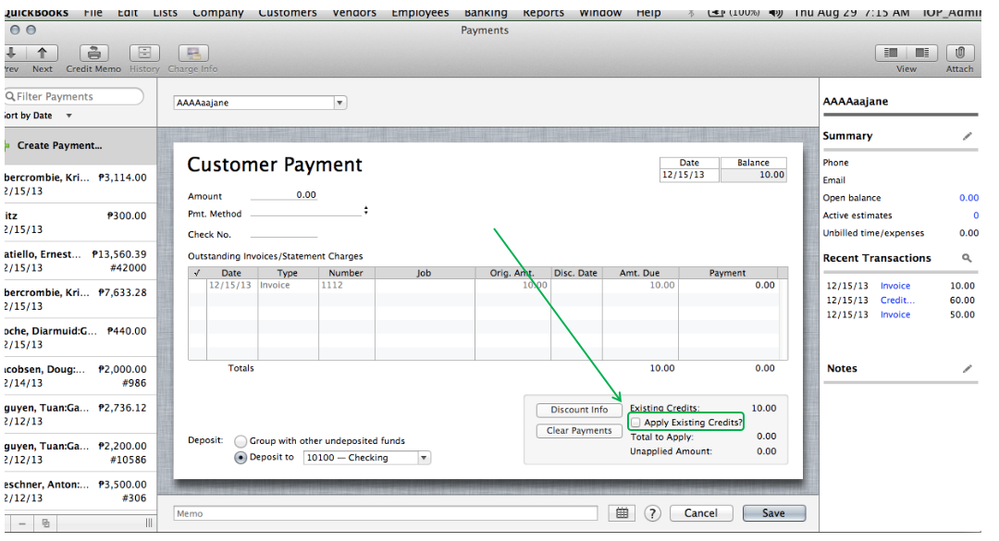Select the ₱13,560.39 #42000 payment entry
Viewport: 999px width, 541px height.
[78, 261]
